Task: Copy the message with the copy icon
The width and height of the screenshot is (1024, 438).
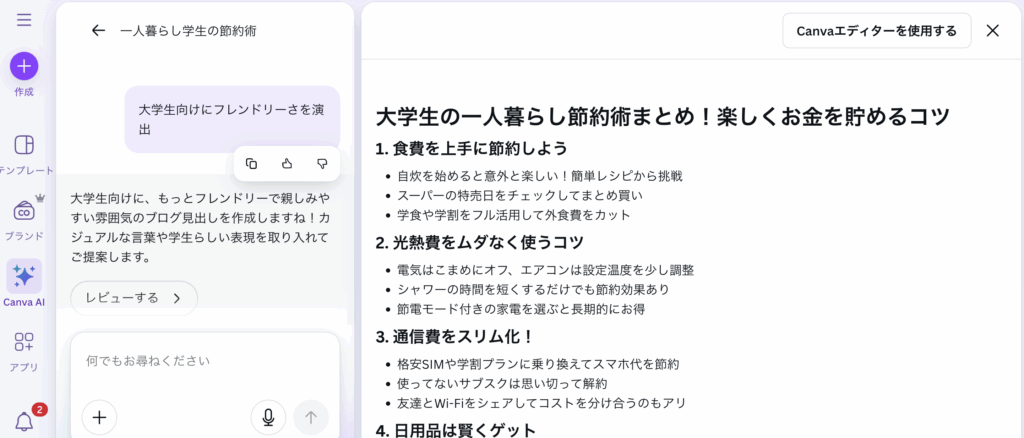Action: [x=252, y=163]
